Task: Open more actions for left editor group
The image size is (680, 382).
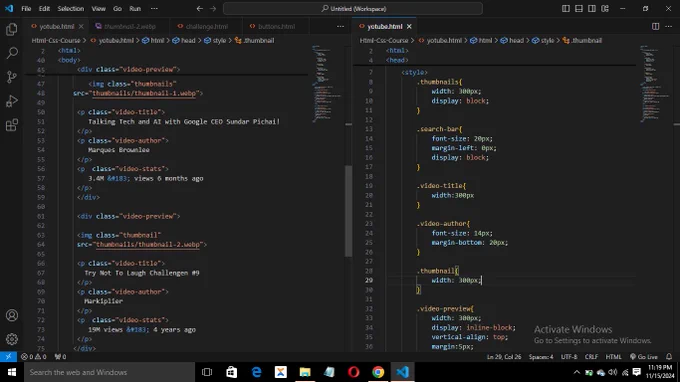Action: (340, 26)
